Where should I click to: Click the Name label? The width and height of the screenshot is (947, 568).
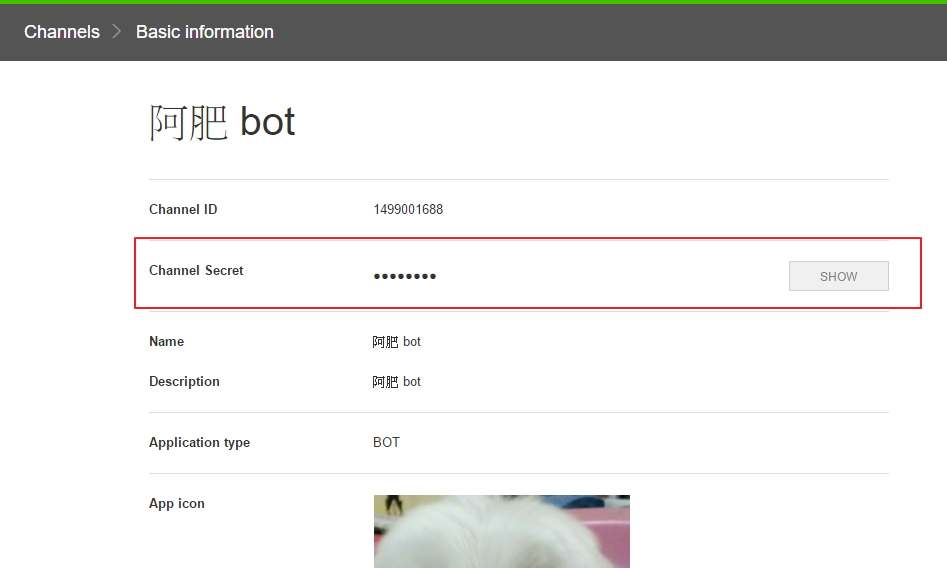[x=167, y=341]
